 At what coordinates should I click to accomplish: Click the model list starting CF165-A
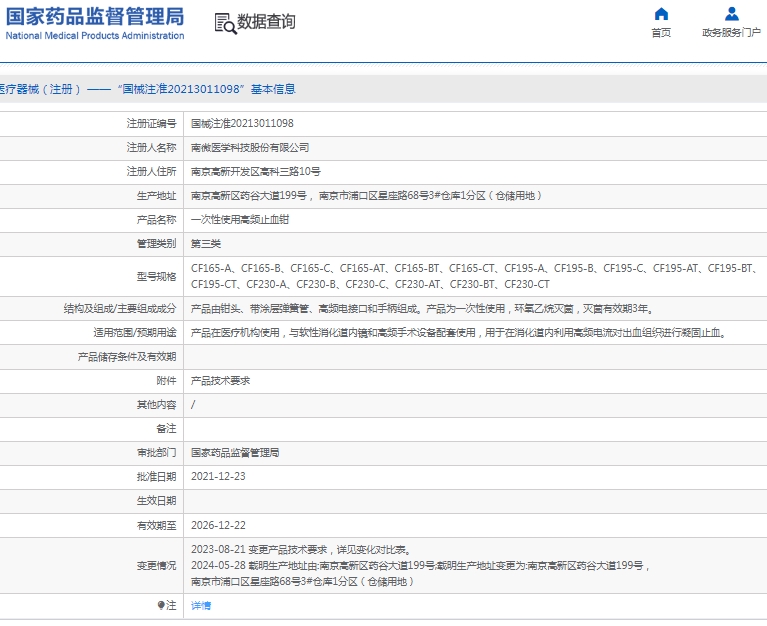click(474, 268)
